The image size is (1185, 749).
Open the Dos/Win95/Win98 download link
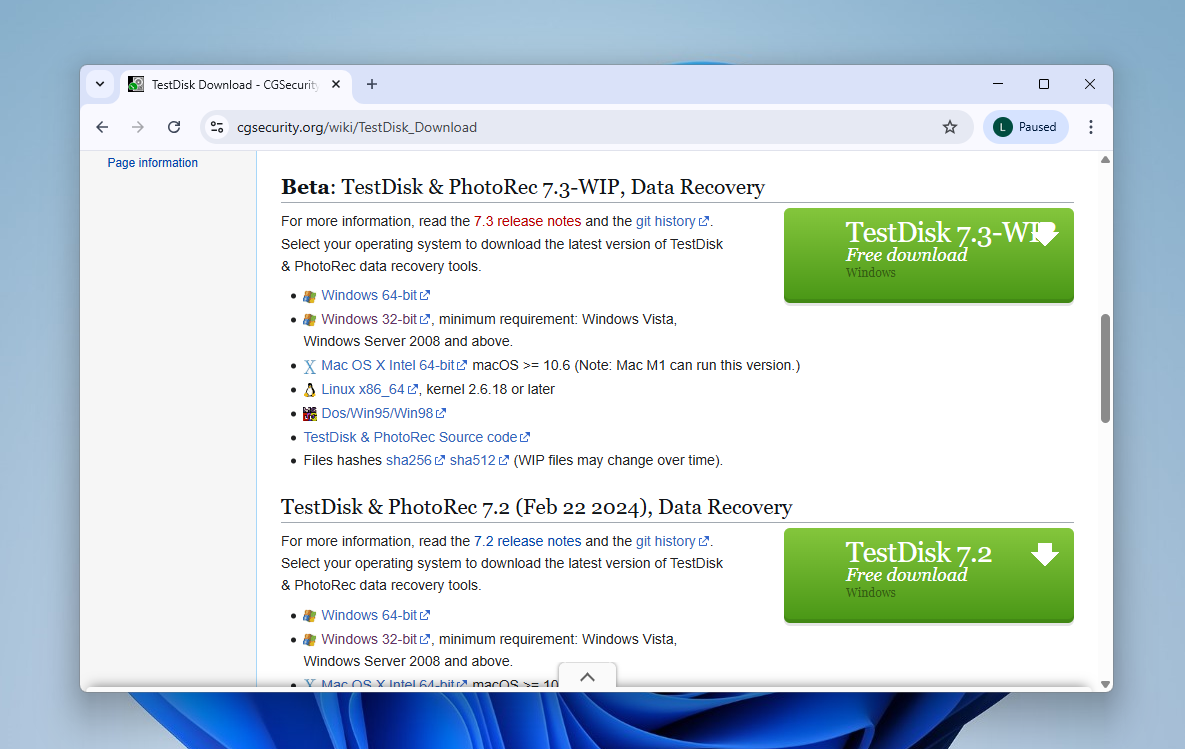383,413
